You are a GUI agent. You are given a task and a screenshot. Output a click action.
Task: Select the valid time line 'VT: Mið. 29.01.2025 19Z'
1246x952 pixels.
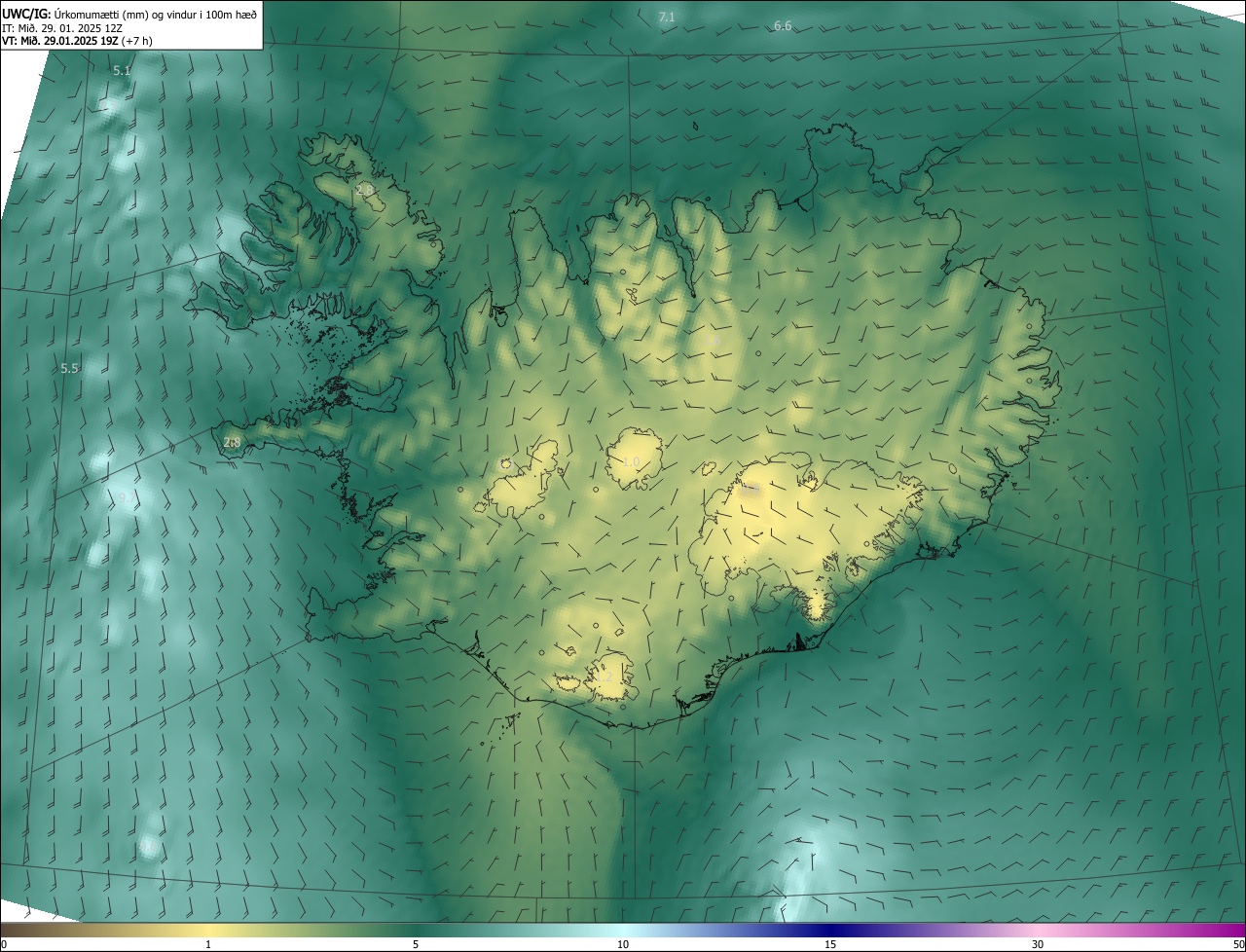tap(60, 41)
